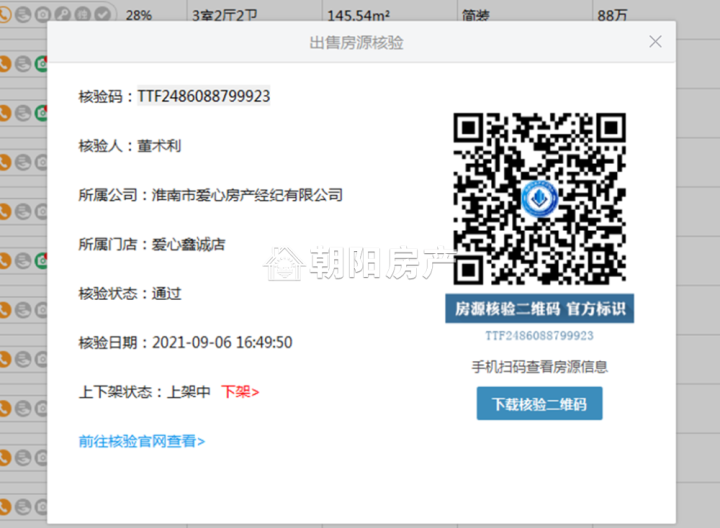The width and height of the screenshot is (720, 528).
Task: Click the key icon in the 28% row
Action: click(63, 15)
